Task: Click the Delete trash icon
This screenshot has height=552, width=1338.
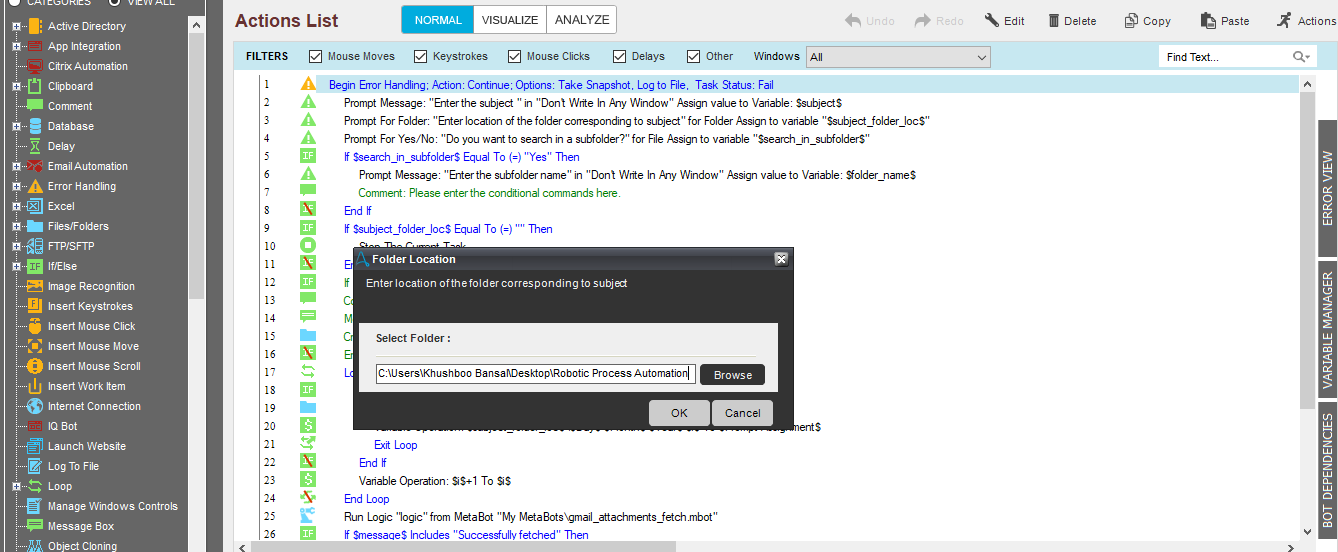Action: pos(1054,21)
